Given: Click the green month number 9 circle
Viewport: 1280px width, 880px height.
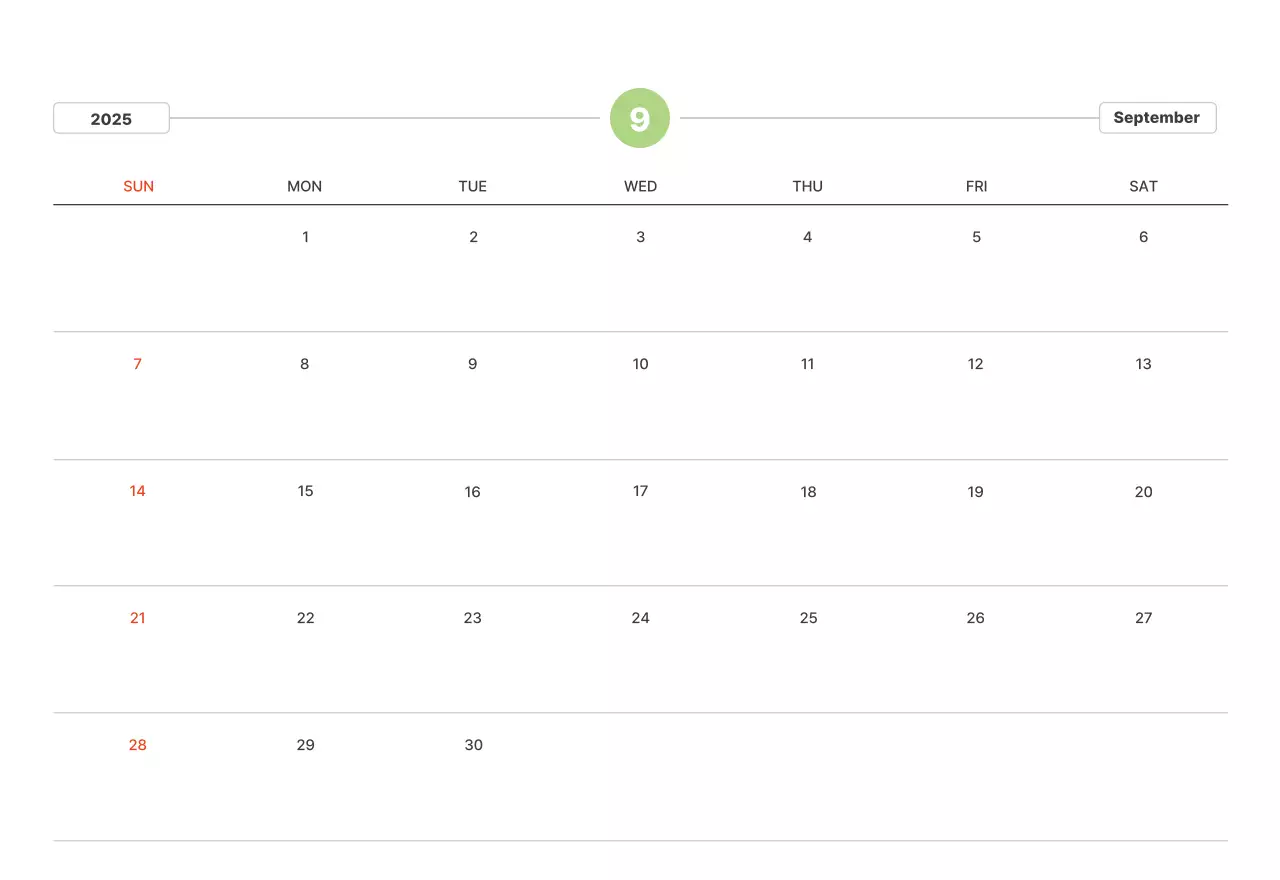Looking at the screenshot, I should point(640,118).
